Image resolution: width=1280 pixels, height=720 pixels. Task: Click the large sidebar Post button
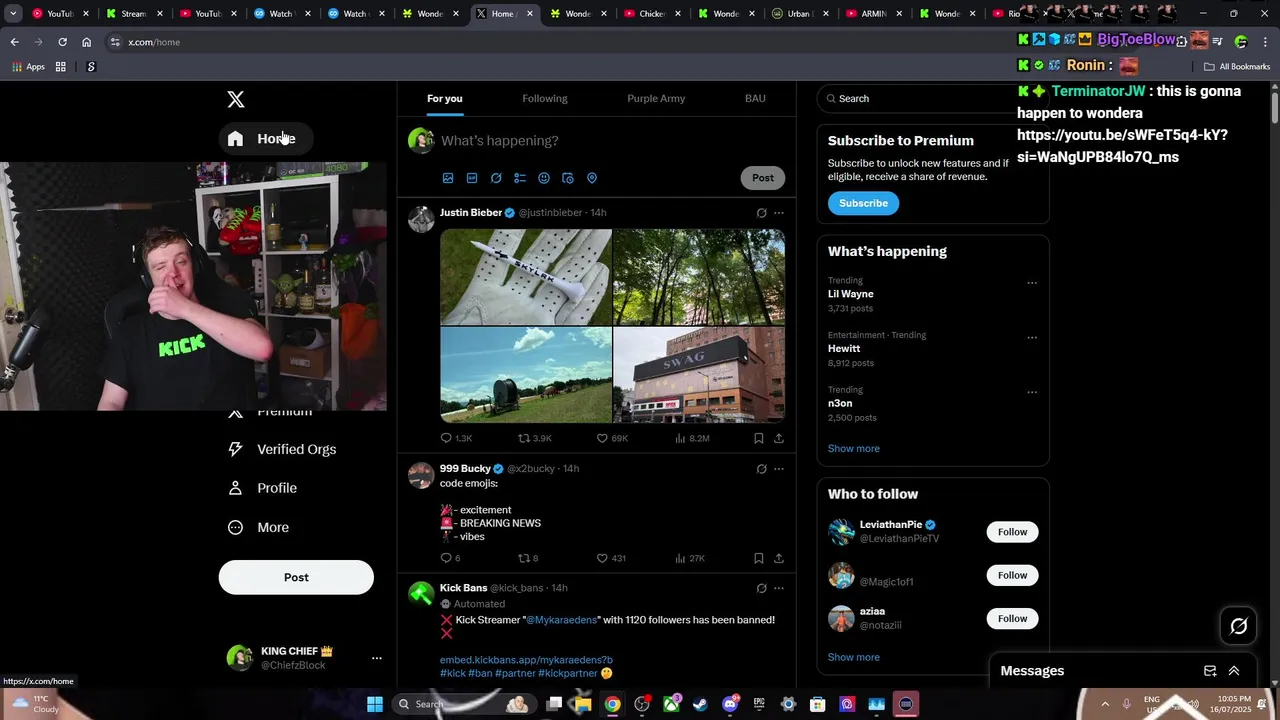pos(296,577)
